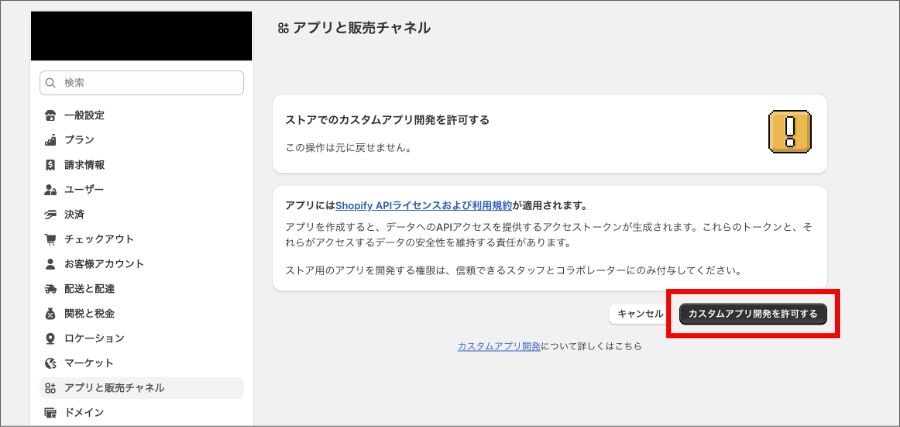Click the pin icon beside ロケーション

pos(51,339)
